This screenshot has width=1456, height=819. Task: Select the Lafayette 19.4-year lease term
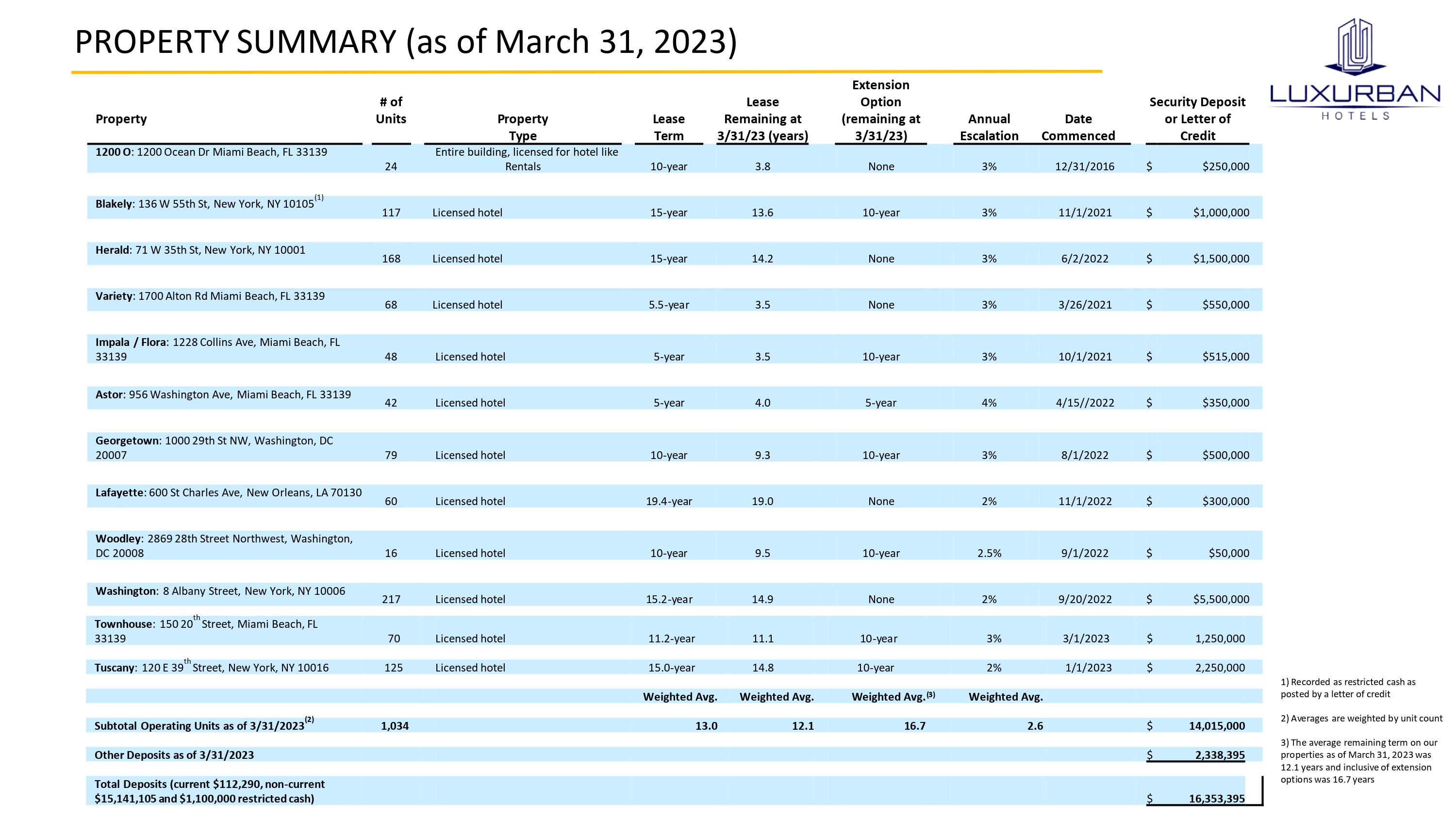[x=669, y=501]
